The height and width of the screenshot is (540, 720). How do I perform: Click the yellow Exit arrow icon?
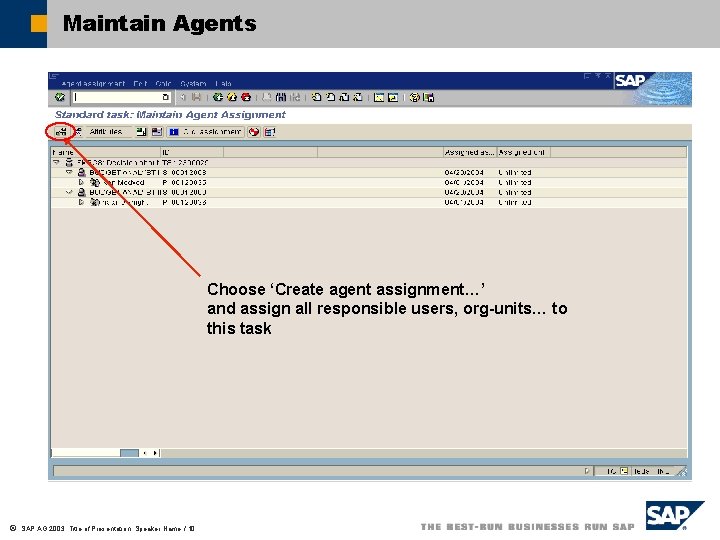[x=232, y=97]
